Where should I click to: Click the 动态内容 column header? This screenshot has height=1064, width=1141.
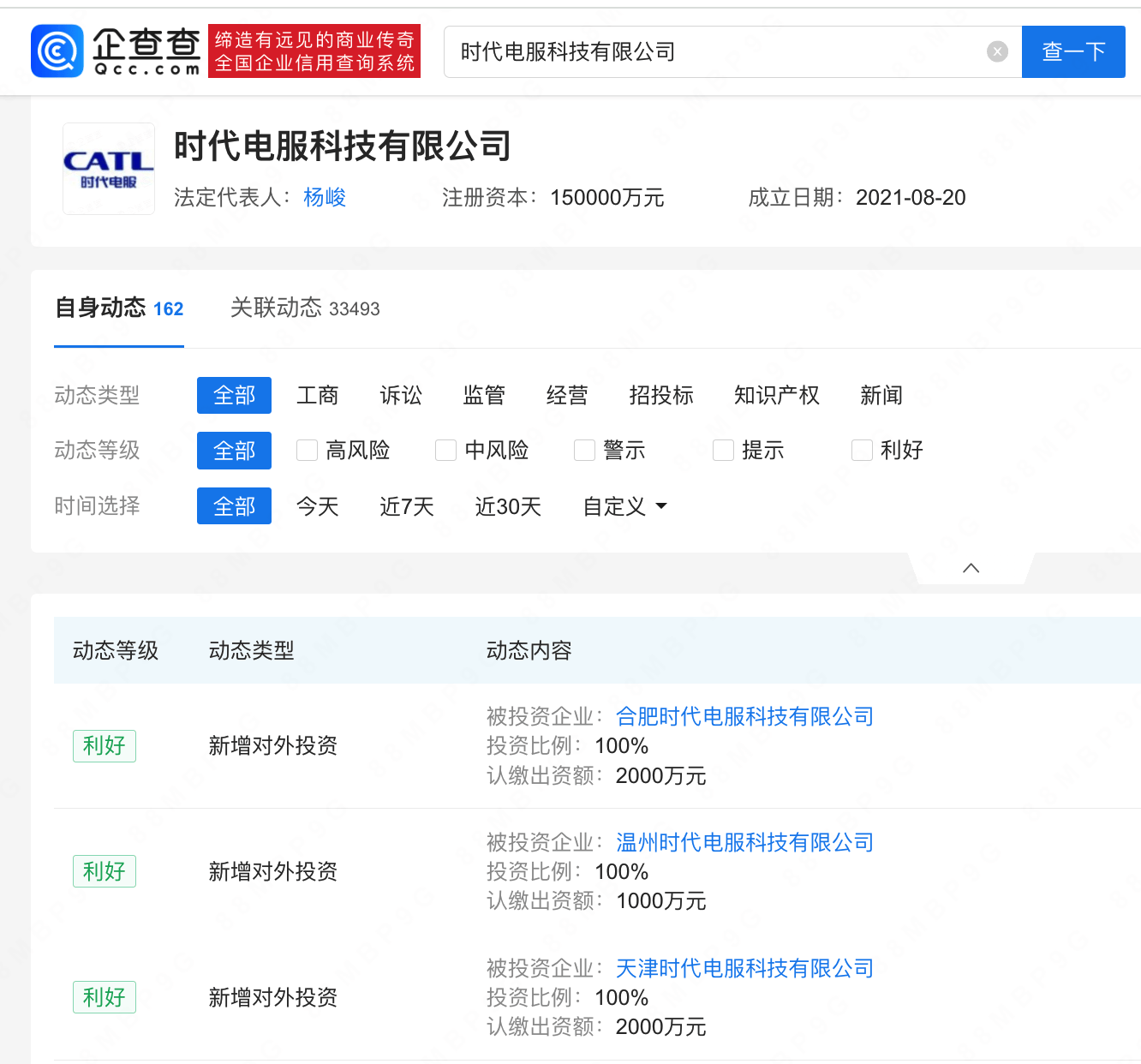click(529, 651)
